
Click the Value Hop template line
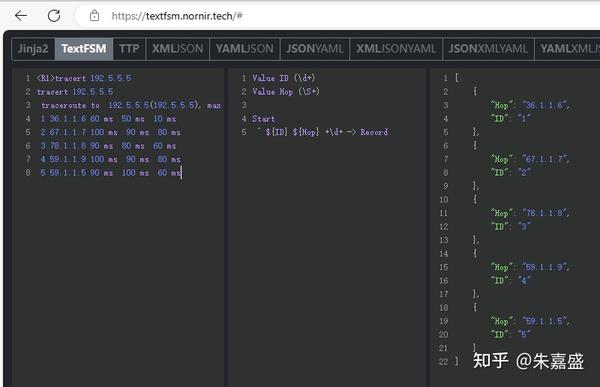tap(285, 92)
